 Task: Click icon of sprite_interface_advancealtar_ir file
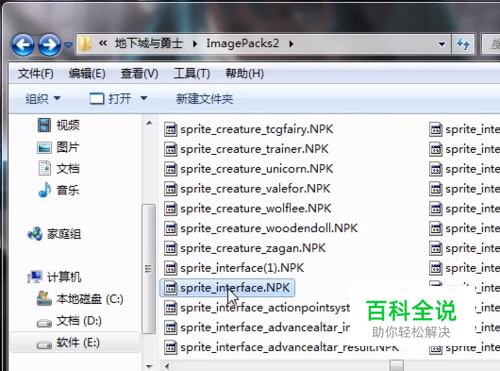171,327
